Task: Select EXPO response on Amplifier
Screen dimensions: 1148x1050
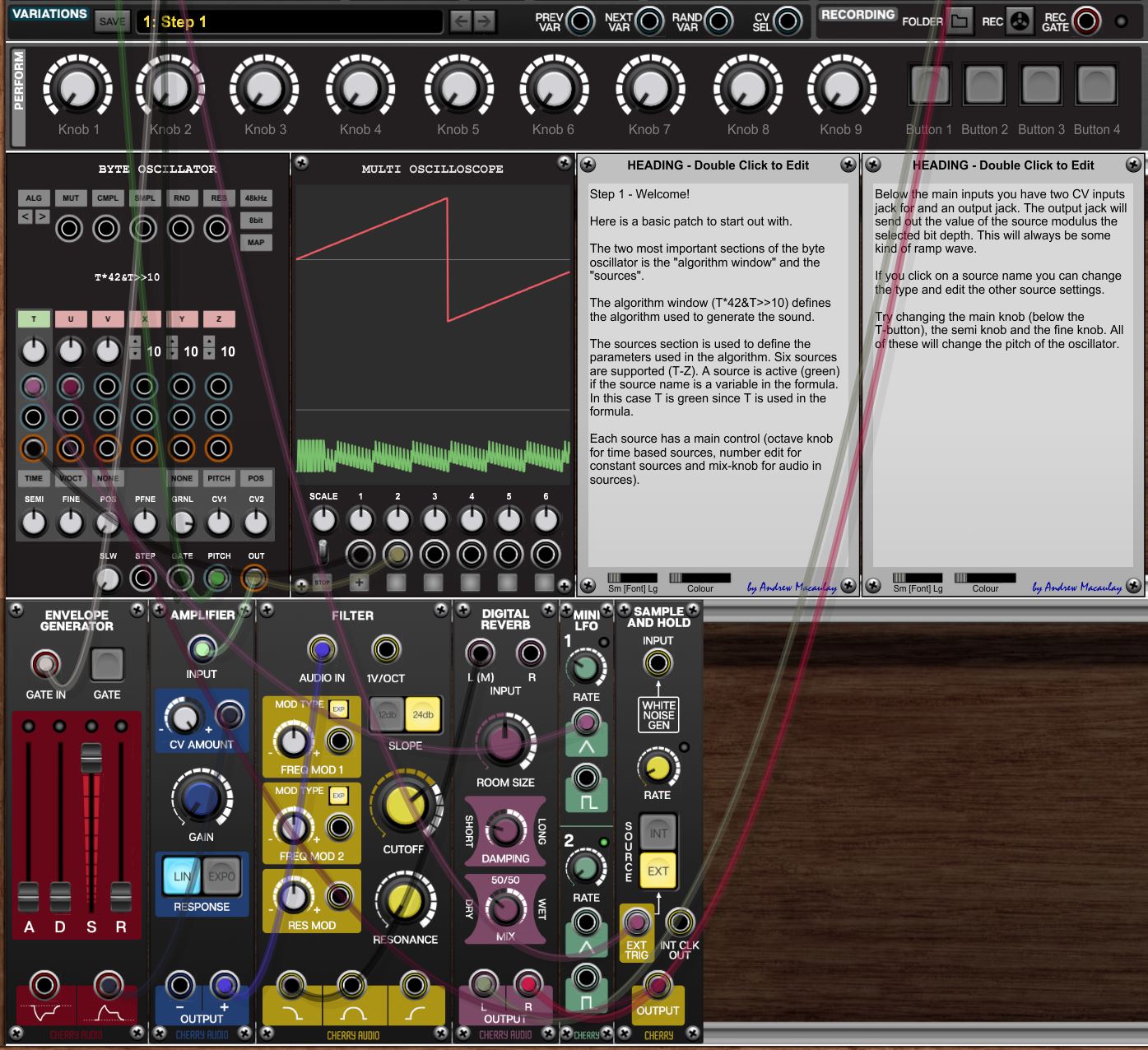Action: click(221, 876)
